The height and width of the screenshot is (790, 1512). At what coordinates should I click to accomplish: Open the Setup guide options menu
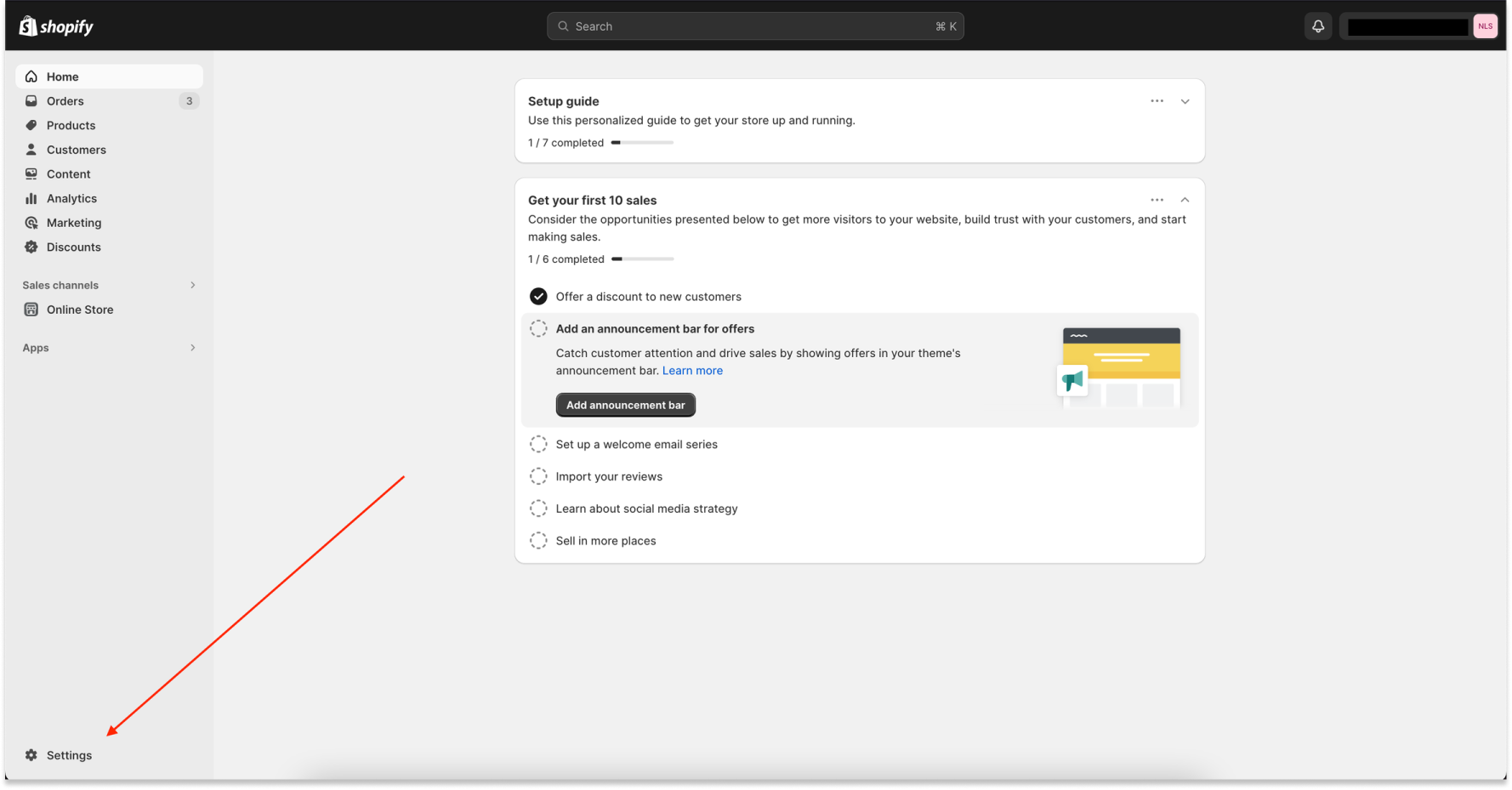pos(1157,100)
